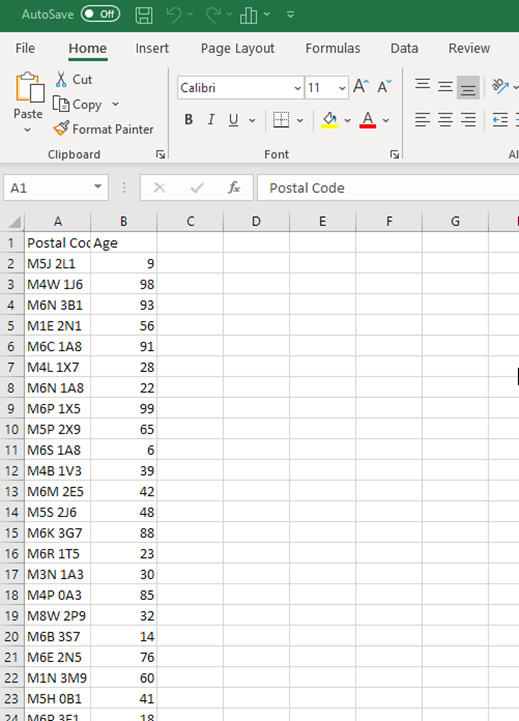Select cell containing M4W 1J6
The height and width of the screenshot is (721, 519).
(57, 285)
